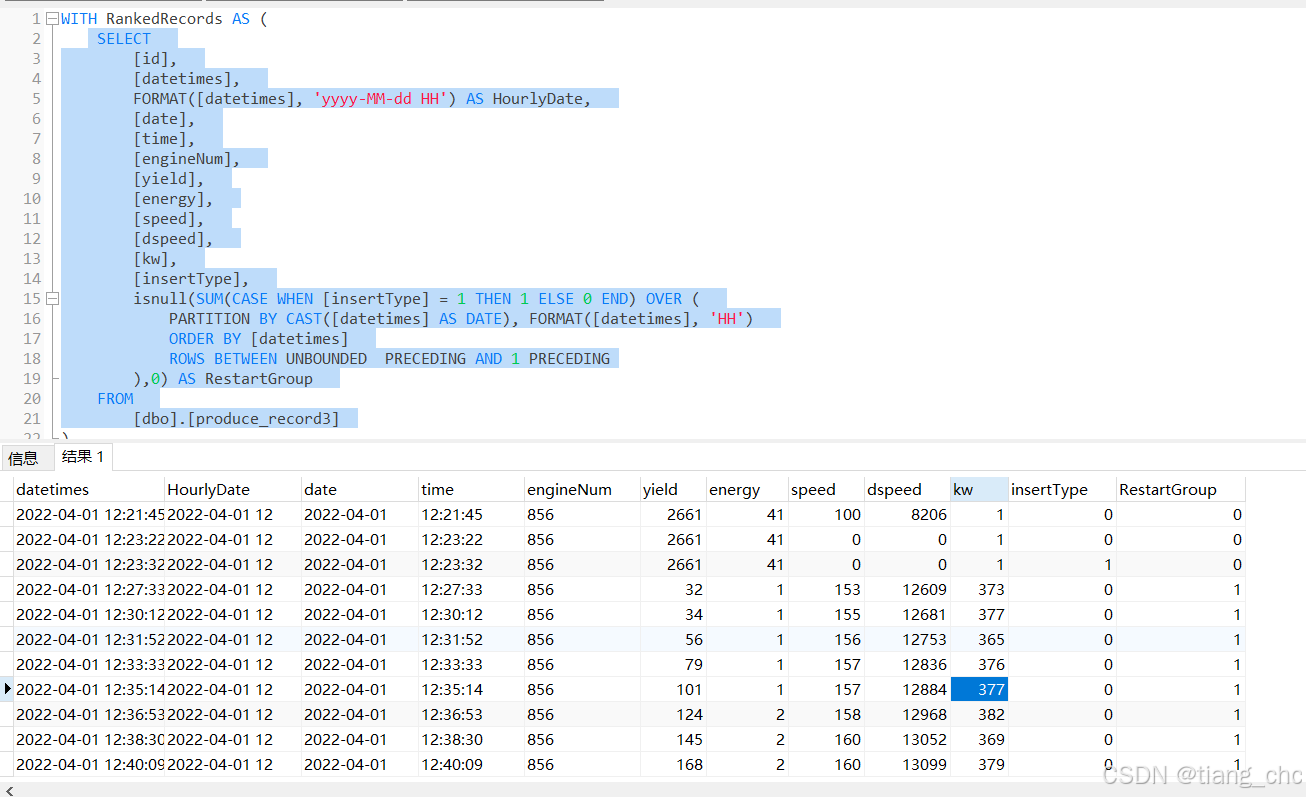The image size is (1306, 797).
Task: Click line number 5 in the gutter
Action: click(x=36, y=99)
